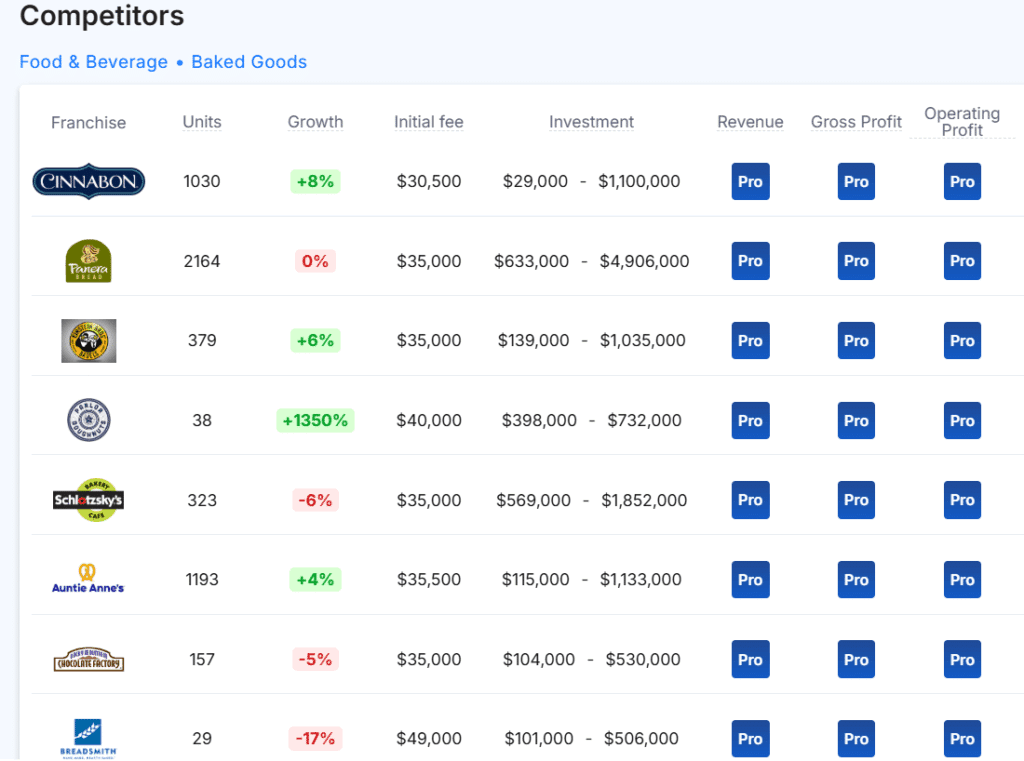Click the Competitors heading

(x=102, y=16)
